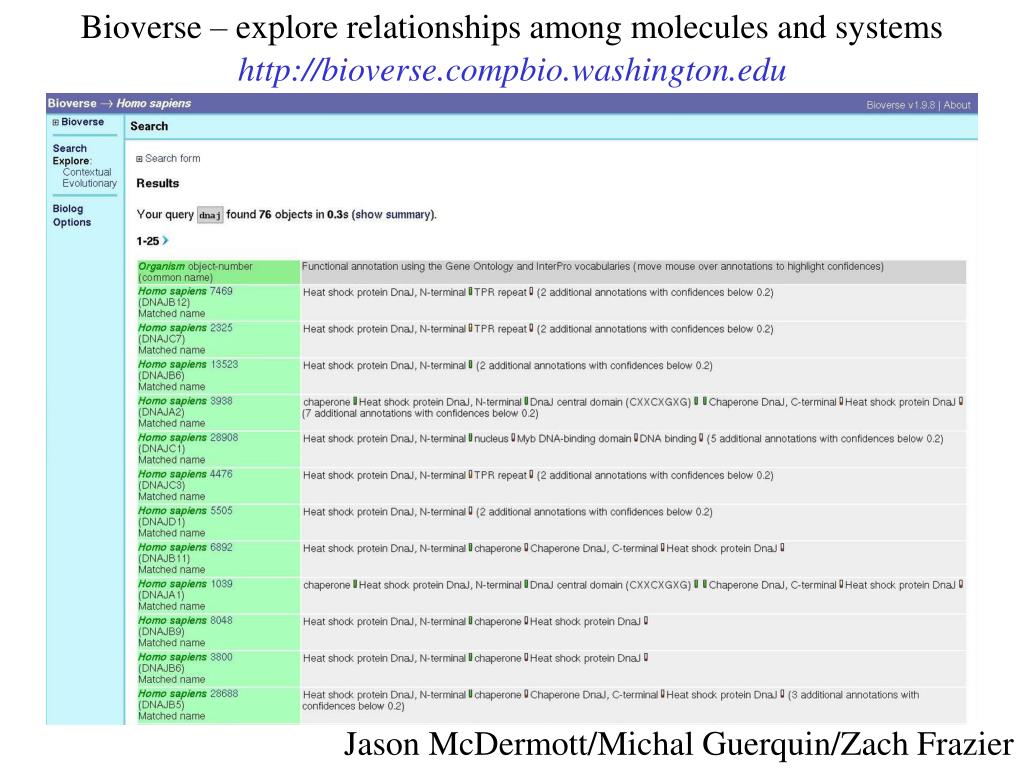This screenshot has height=768, width=1024.
Task: Open Homo sapiens 3938 DNAJA2 entry
Action: (185, 401)
